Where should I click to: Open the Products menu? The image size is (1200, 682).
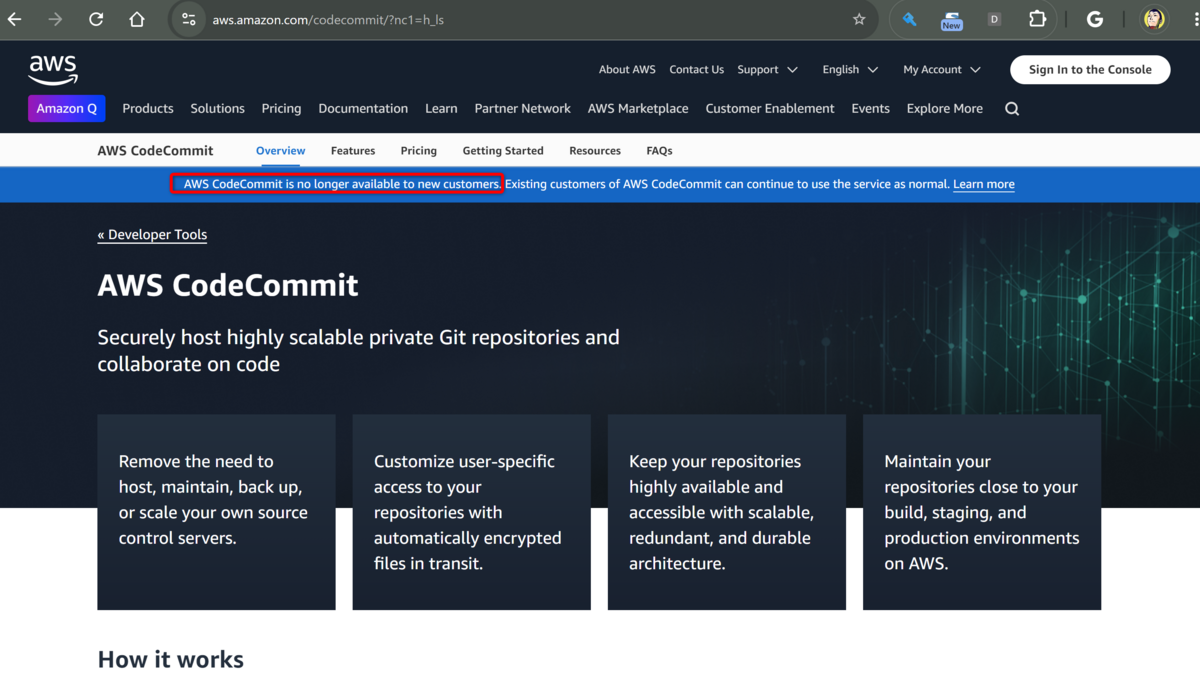pos(148,109)
